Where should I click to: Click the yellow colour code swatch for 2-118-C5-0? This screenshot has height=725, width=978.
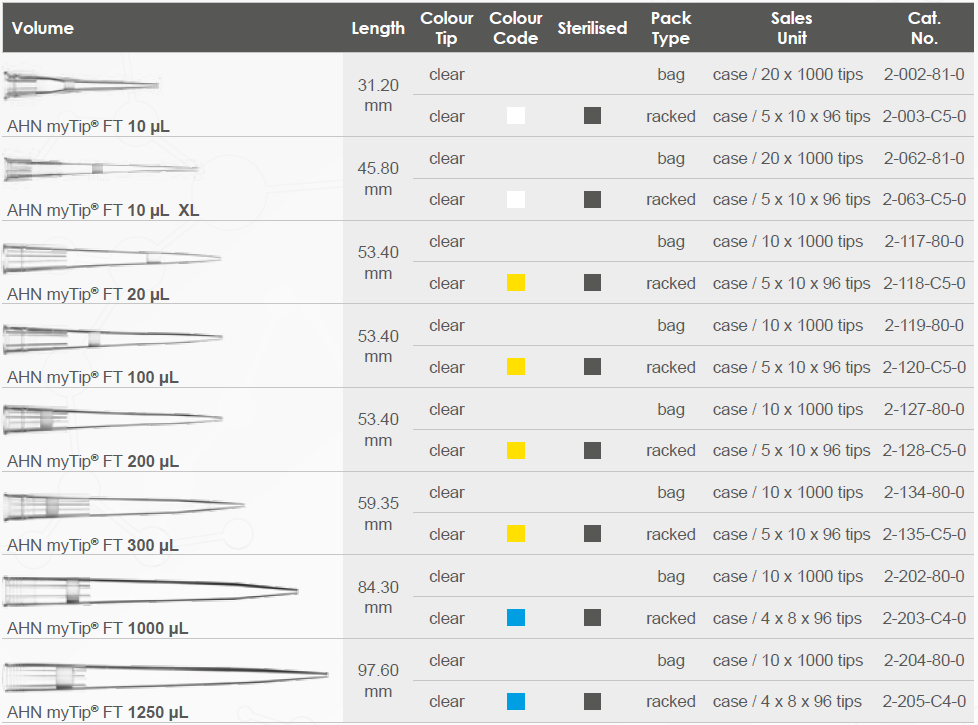(516, 283)
